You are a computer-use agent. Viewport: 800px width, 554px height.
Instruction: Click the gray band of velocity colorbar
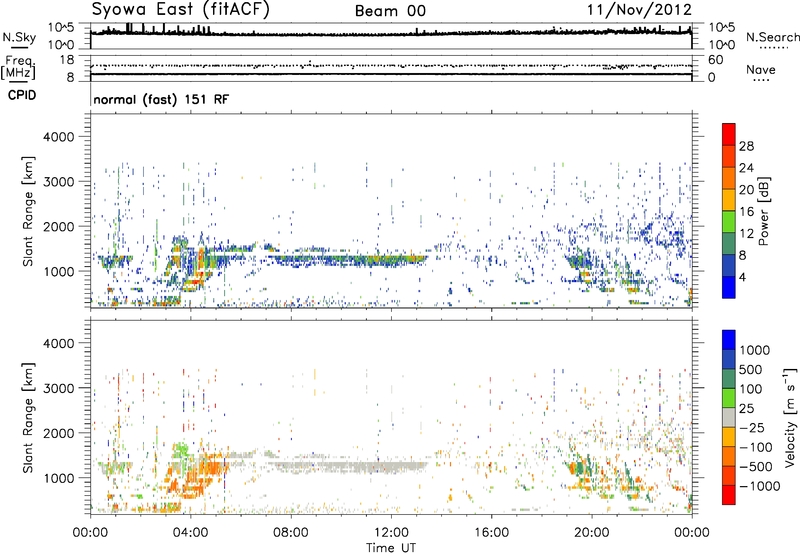(729, 417)
